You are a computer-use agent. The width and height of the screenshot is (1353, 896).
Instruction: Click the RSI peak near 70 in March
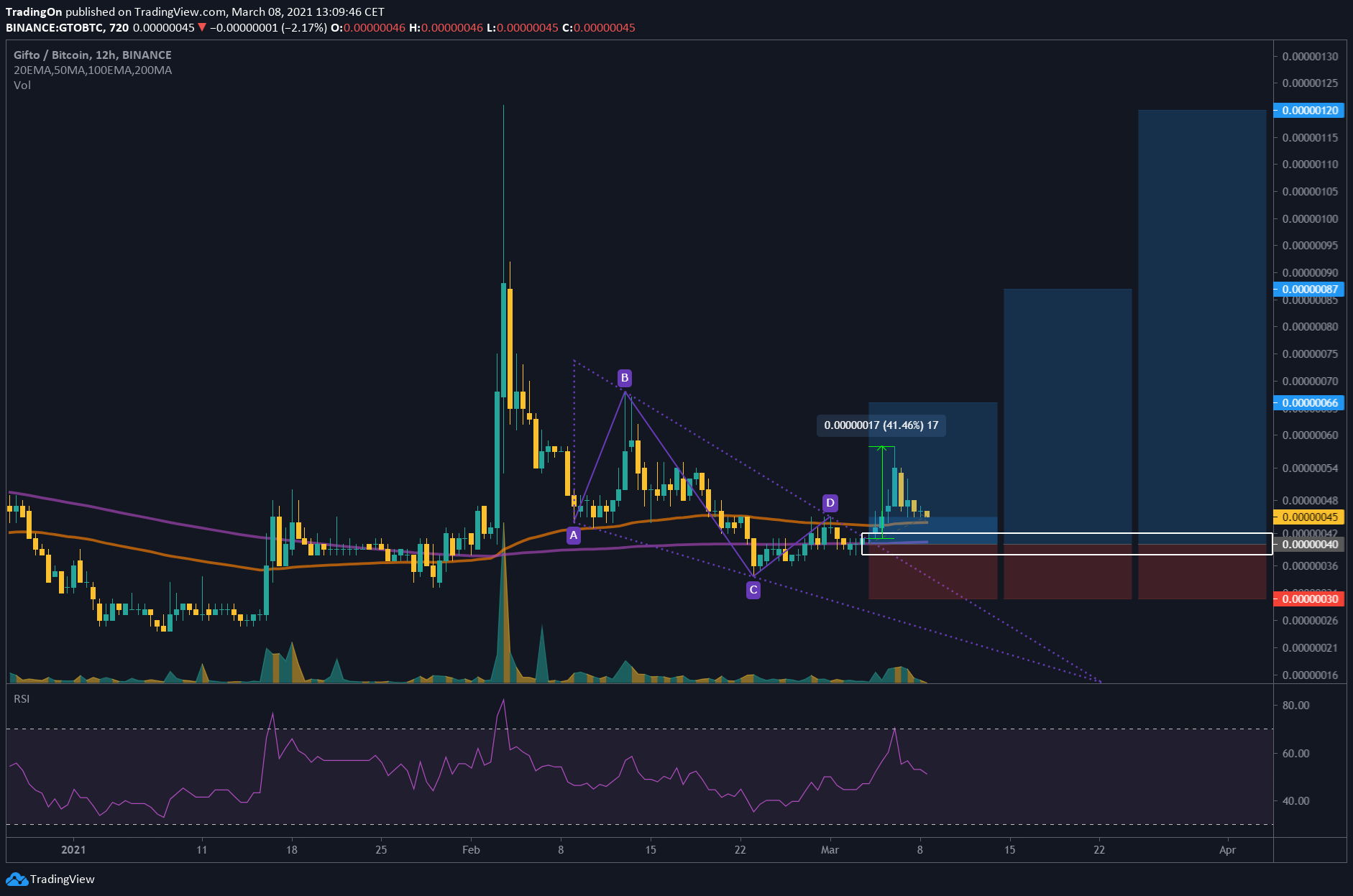(x=894, y=731)
